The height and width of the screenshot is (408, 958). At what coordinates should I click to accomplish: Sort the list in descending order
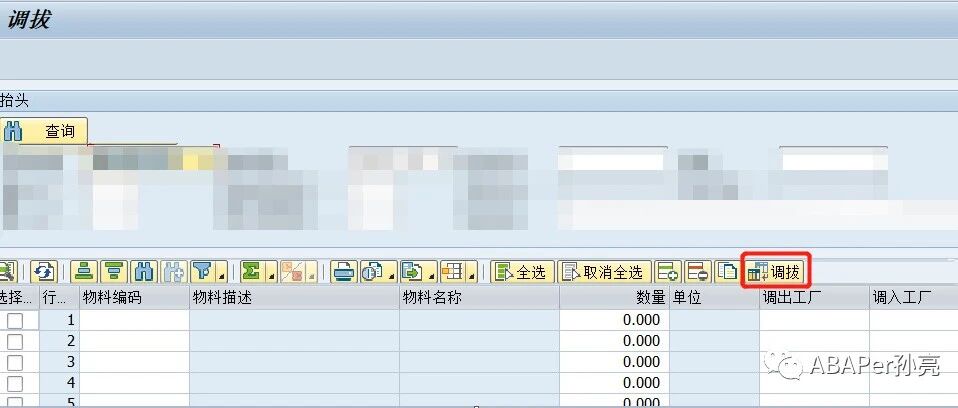(x=114, y=271)
